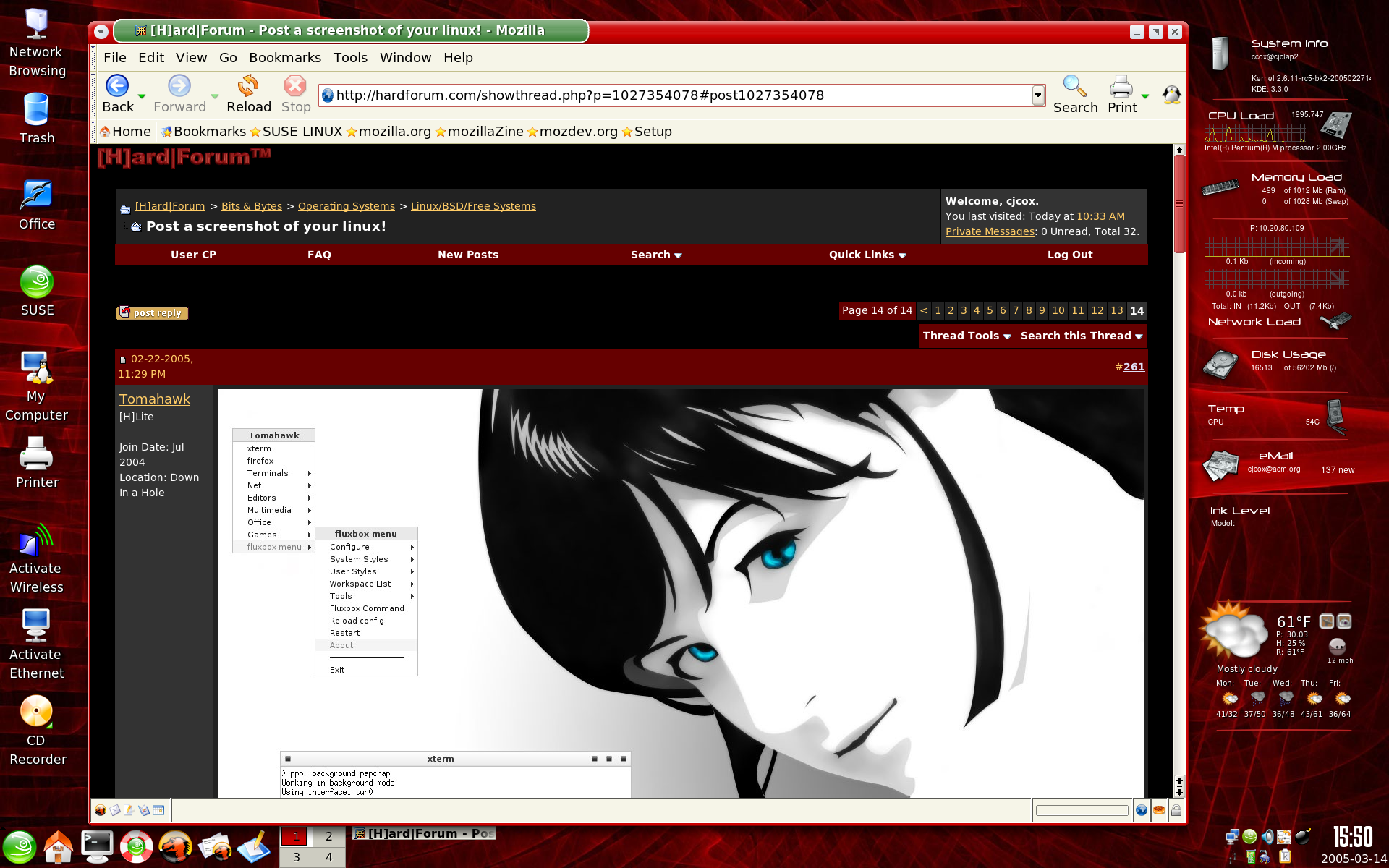Open Navigator from the status bar component icons
Screen dimensions: 1389x868
tap(100, 810)
